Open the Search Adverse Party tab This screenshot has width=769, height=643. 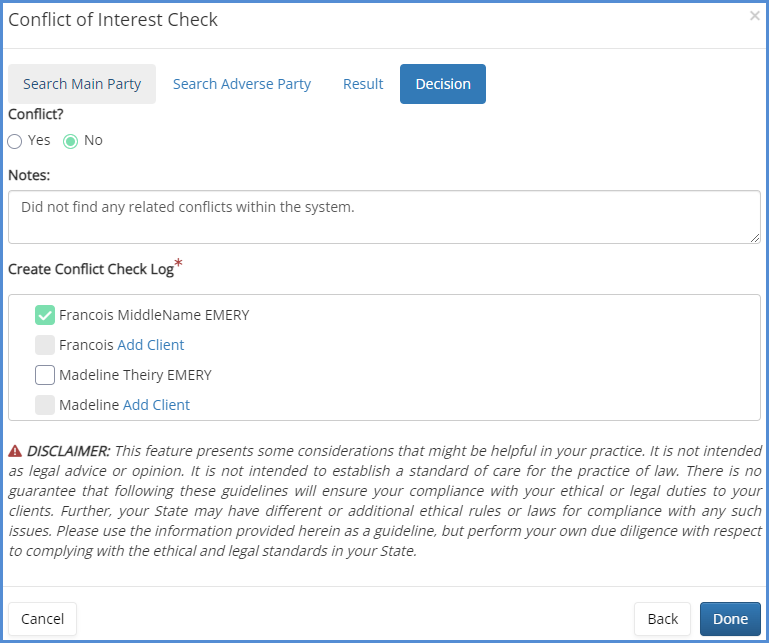click(242, 84)
